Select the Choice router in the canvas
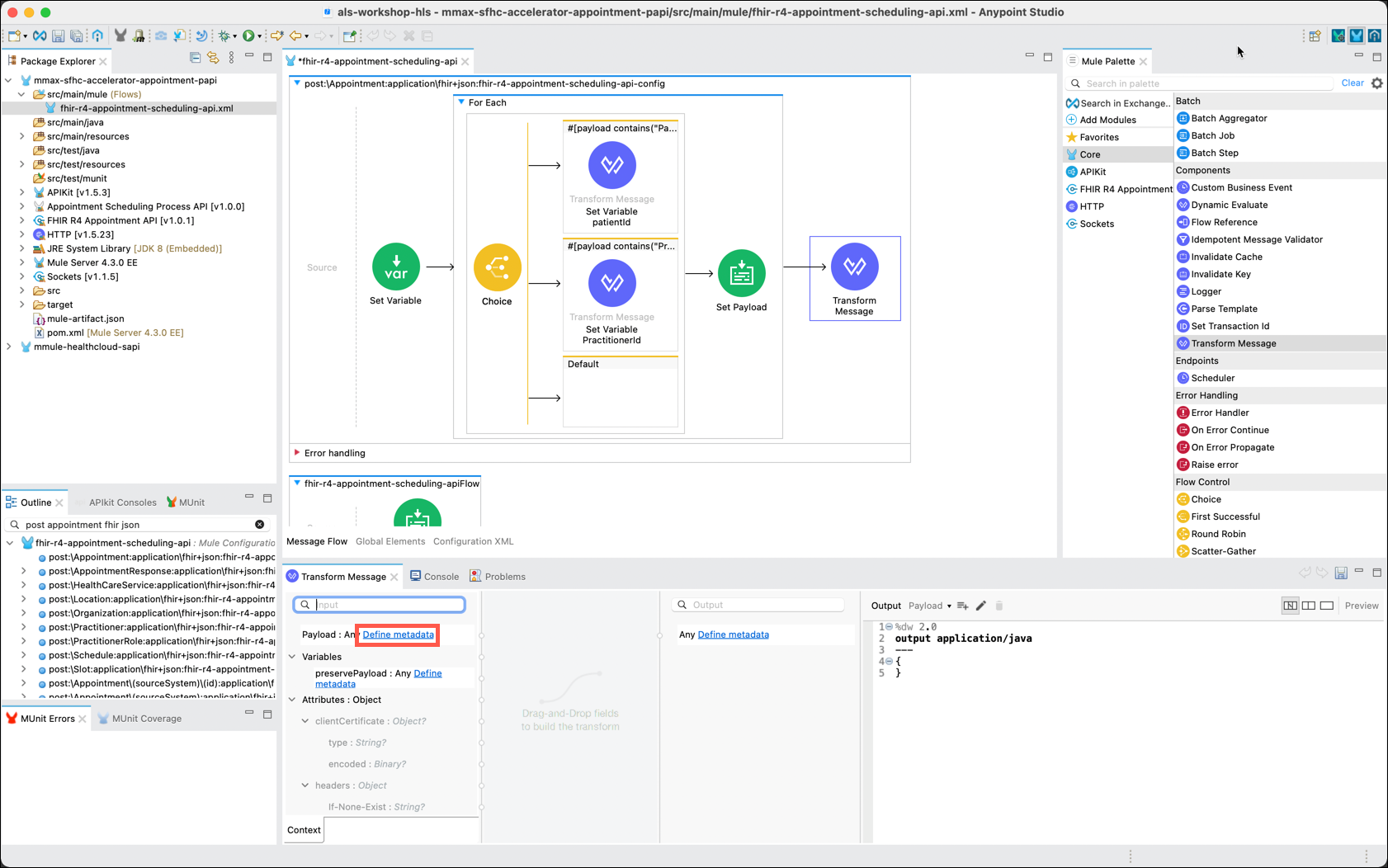This screenshot has width=1388, height=868. click(x=497, y=267)
